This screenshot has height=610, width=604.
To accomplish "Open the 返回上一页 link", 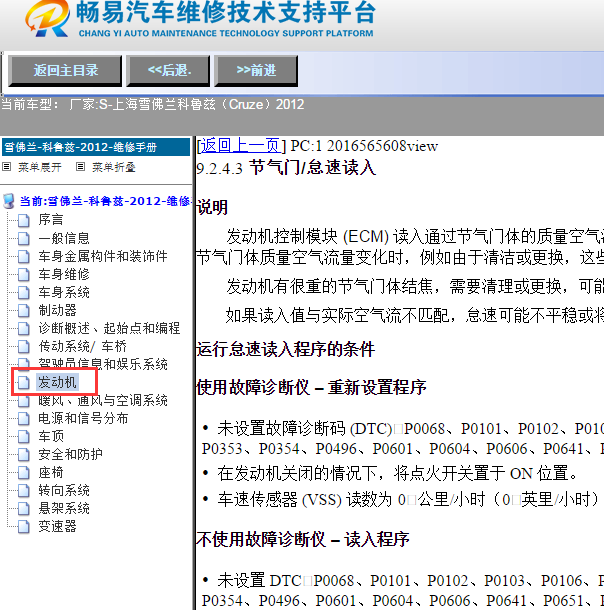I will point(240,145).
